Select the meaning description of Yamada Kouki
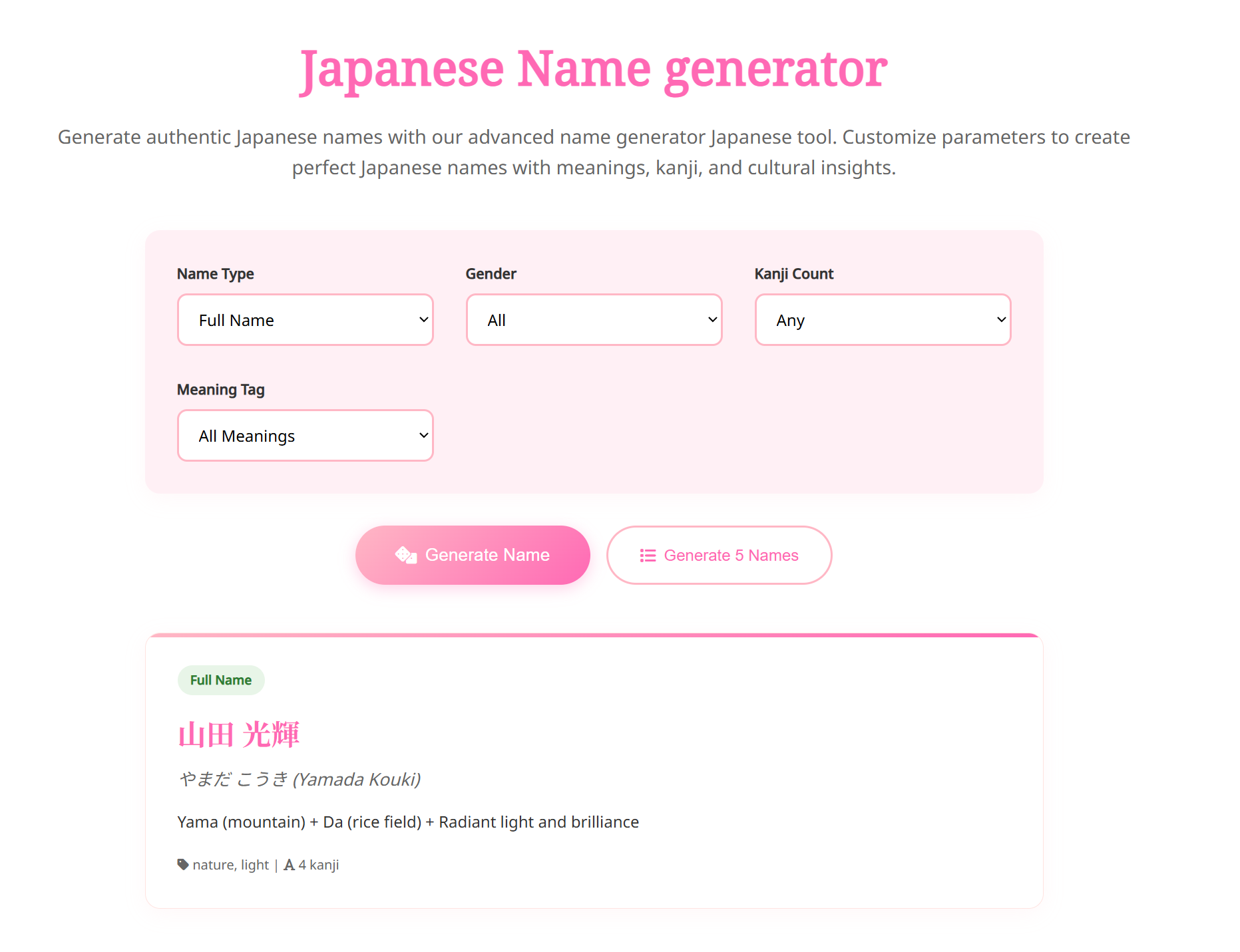 point(407,822)
